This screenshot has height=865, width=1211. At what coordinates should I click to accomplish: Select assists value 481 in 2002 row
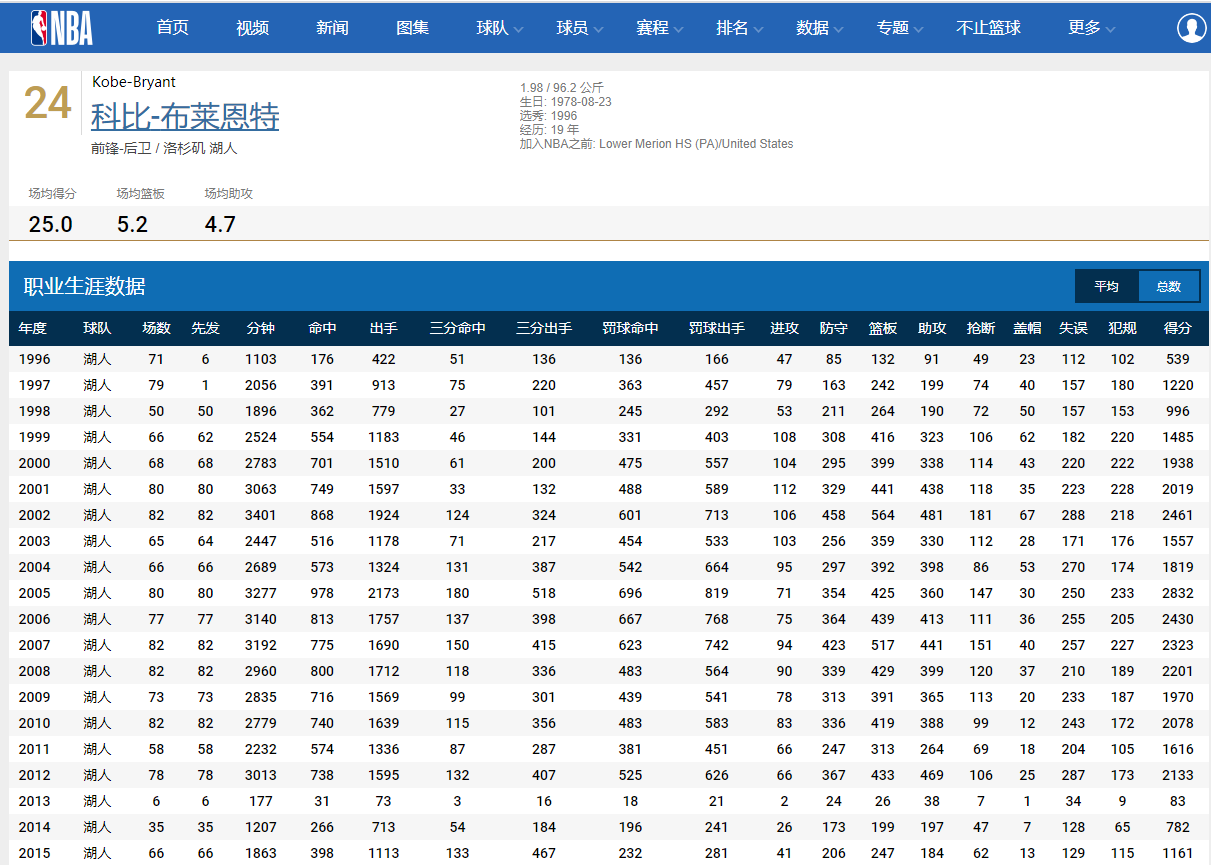[x=932, y=515]
